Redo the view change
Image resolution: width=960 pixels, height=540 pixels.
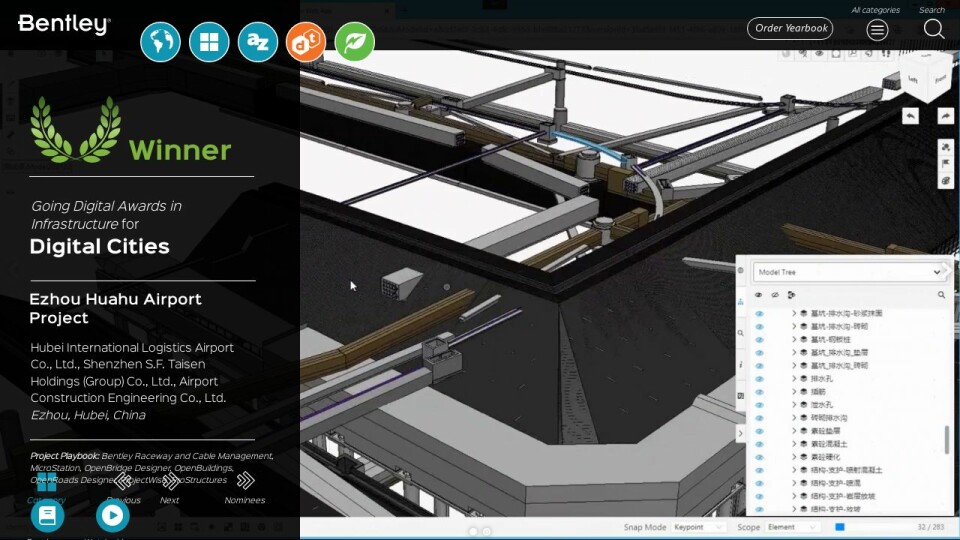click(x=946, y=116)
